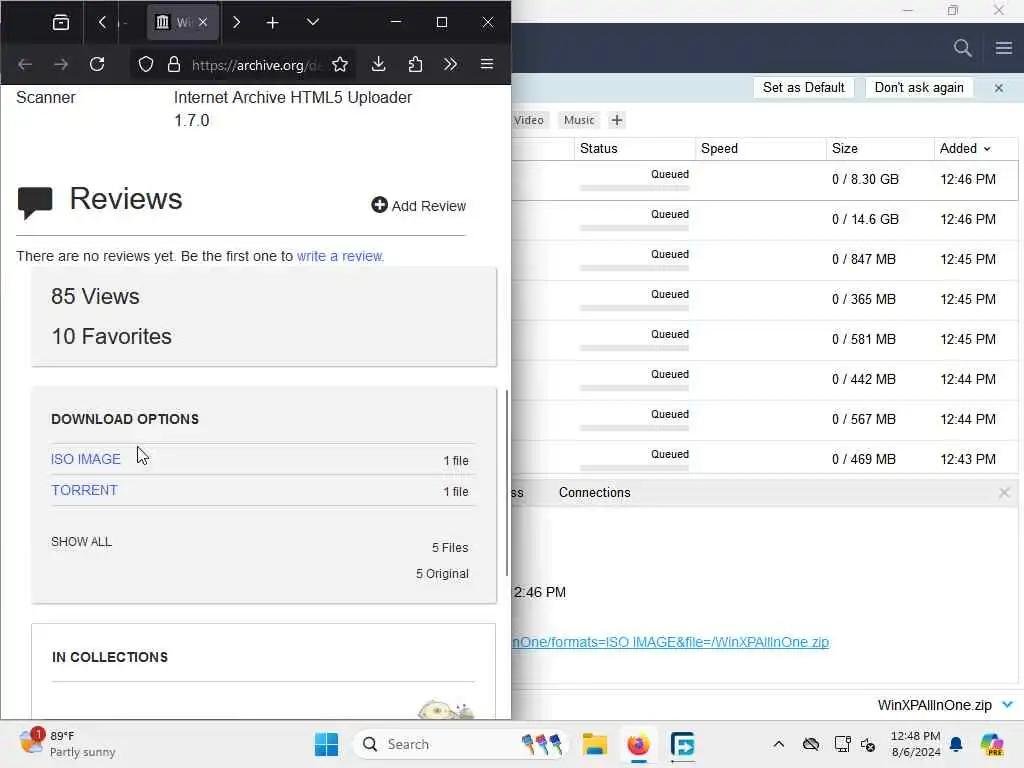
Task: Click the taskbar Search box
Action: tap(461, 744)
